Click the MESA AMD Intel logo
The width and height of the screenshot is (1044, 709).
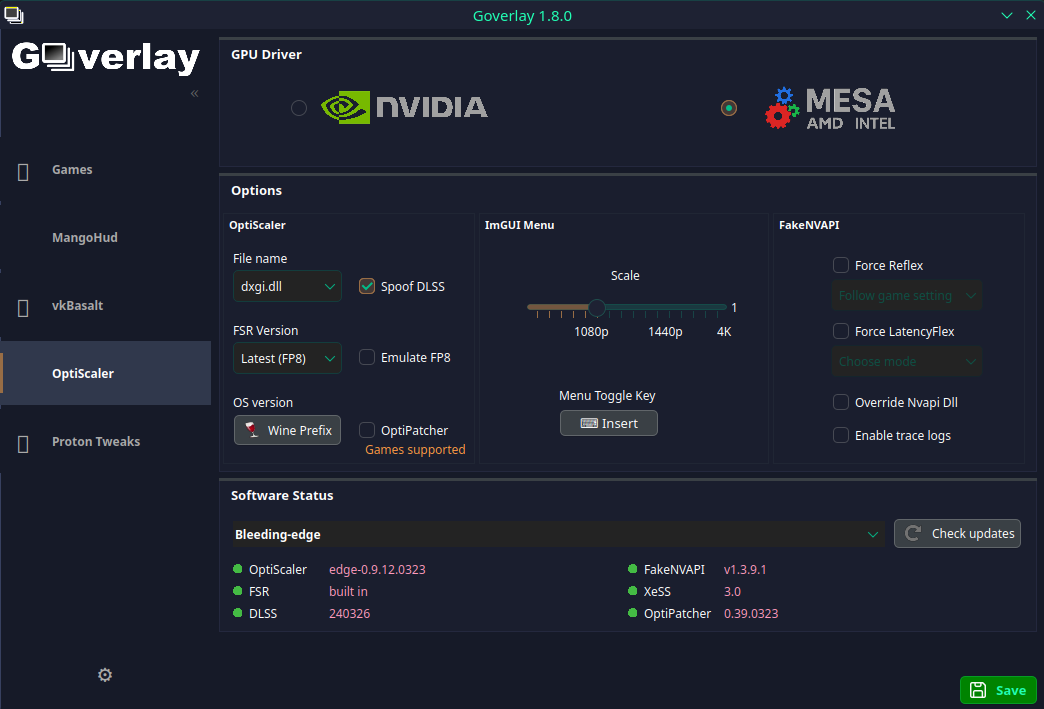[830, 108]
